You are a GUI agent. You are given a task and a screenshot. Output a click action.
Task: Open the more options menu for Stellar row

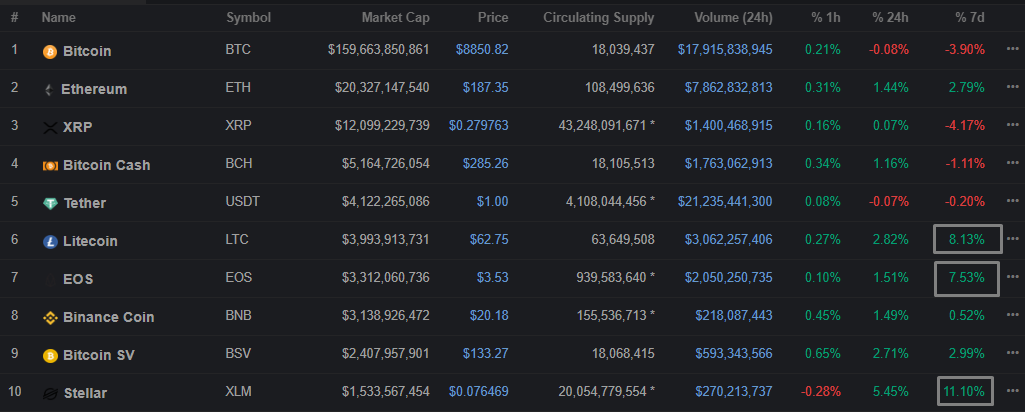point(1013,390)
